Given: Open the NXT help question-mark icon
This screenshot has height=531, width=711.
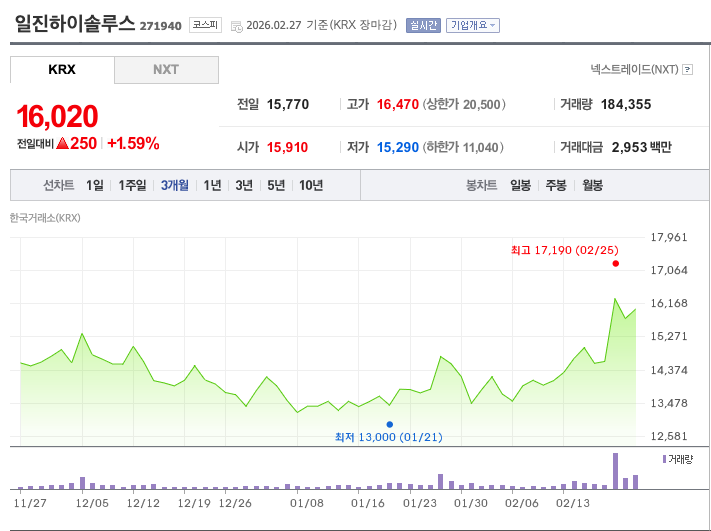Looking at the screenshot, I should click(x=688, y=70).
